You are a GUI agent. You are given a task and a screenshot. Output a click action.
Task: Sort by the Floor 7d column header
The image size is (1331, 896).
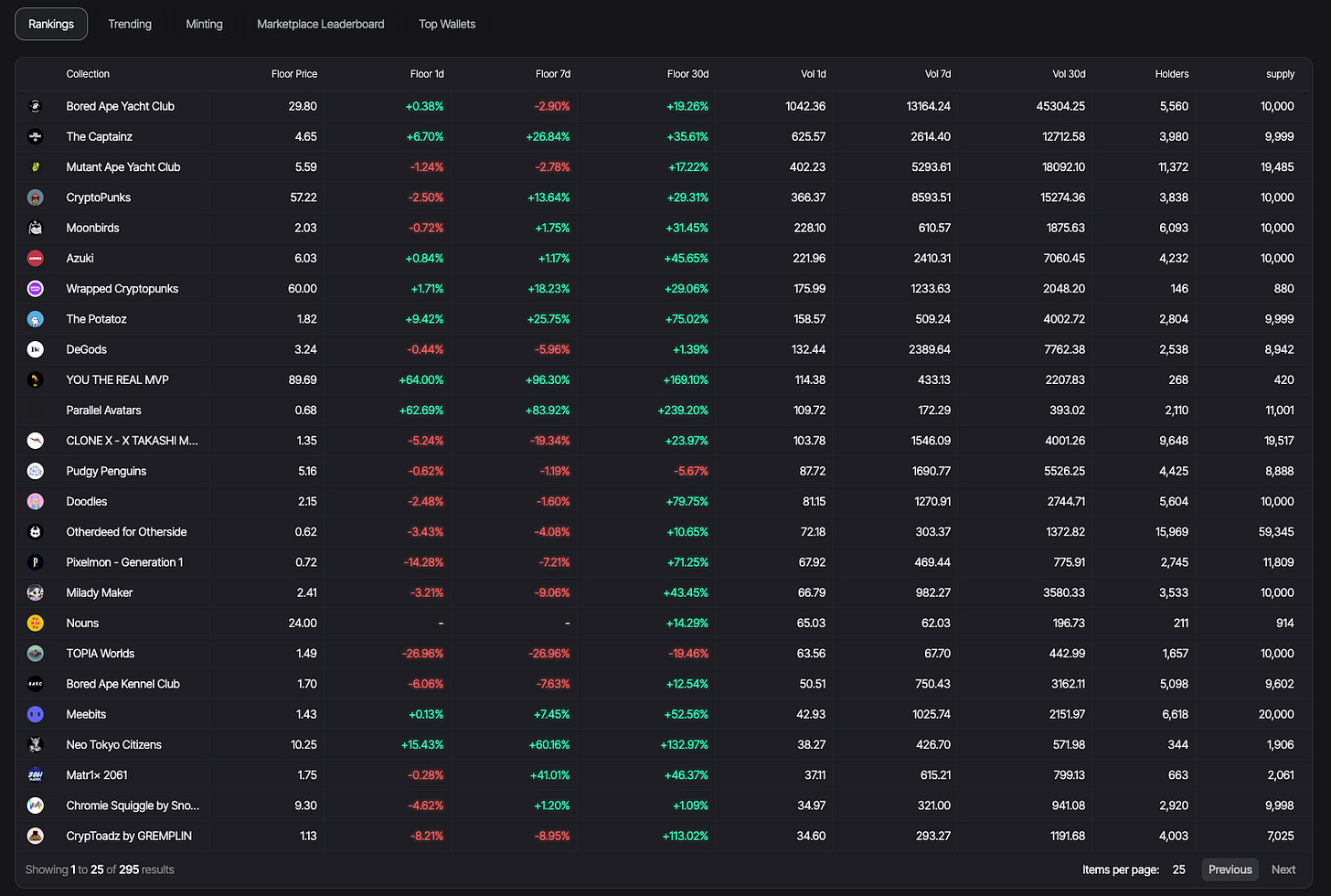pos(553,74)
